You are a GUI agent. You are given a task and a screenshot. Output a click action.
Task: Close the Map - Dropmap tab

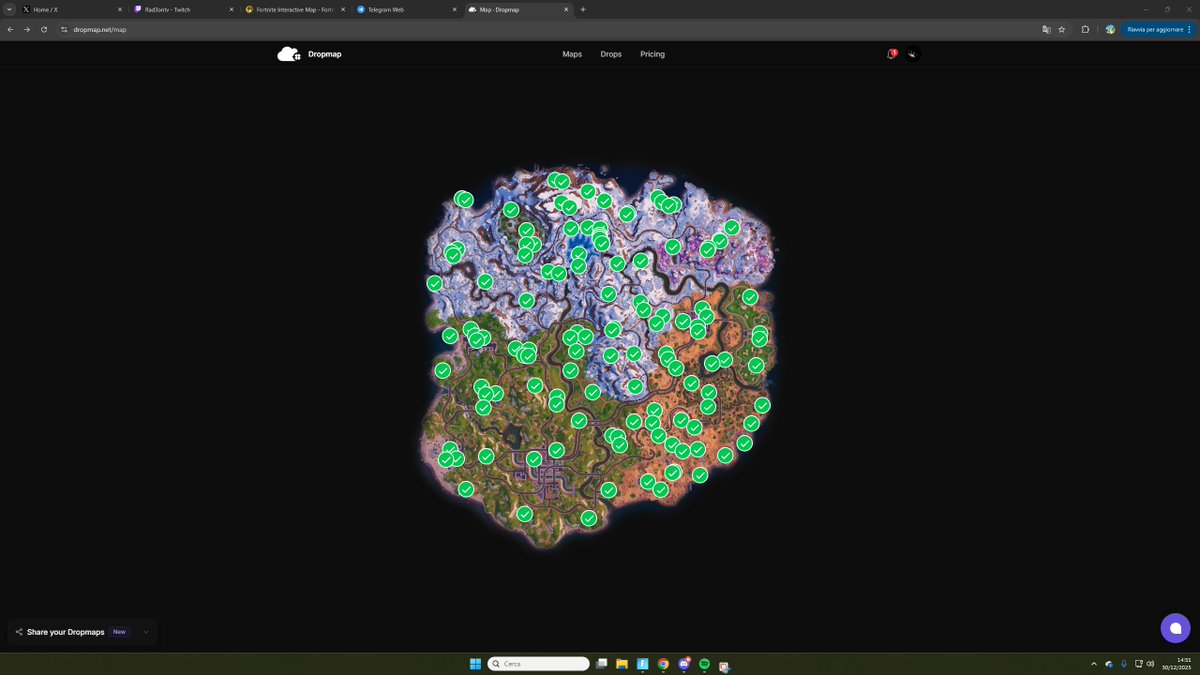point(567,9)
